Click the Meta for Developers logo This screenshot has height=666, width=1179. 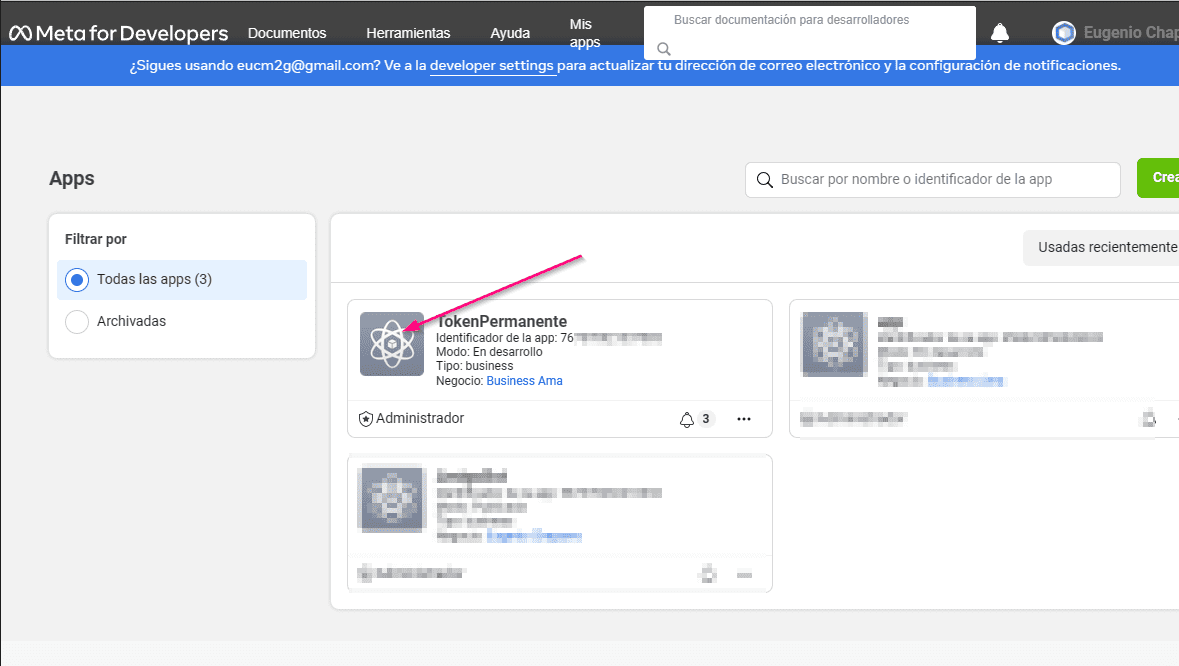[119, 33]
